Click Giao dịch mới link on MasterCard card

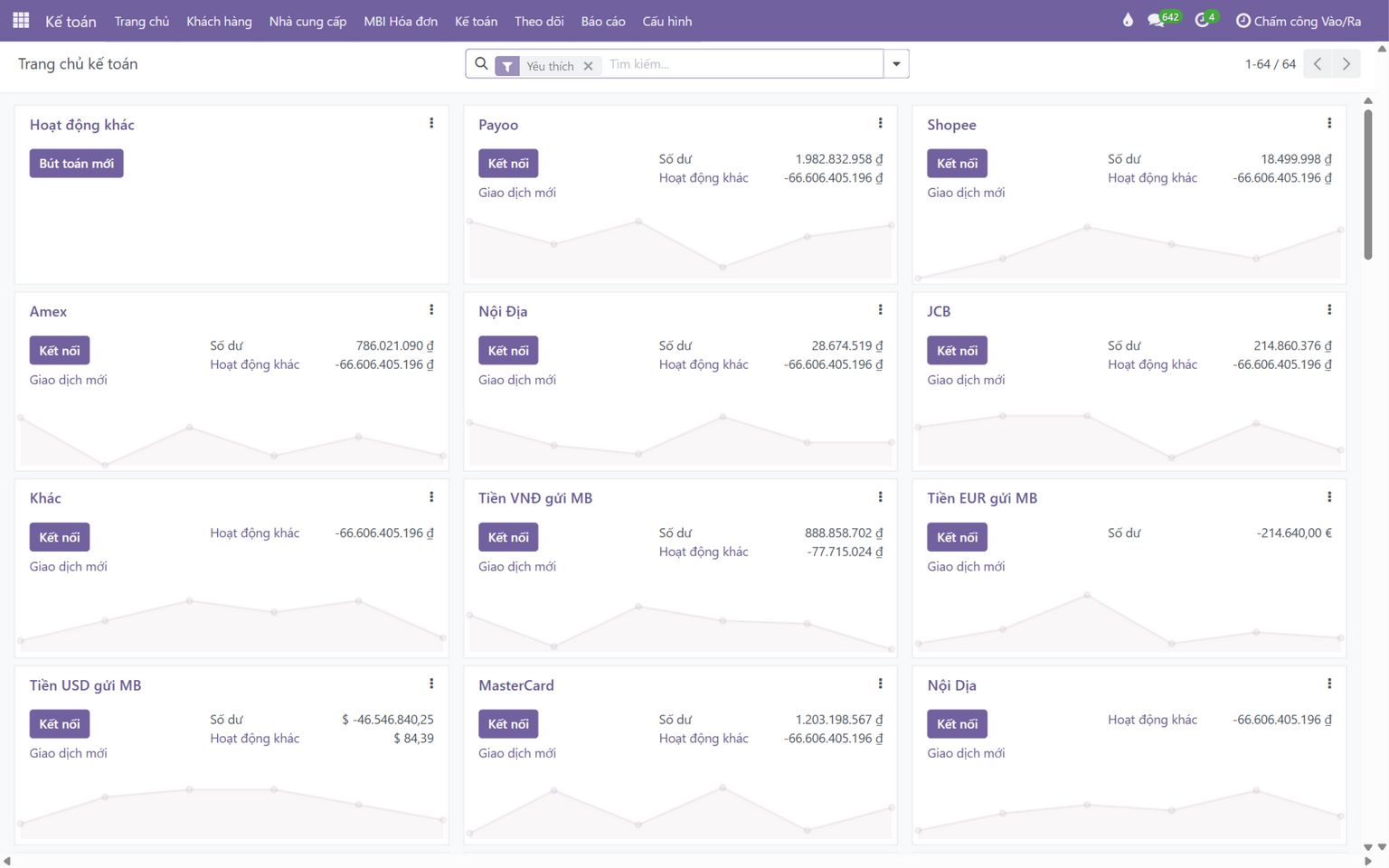[x=517, y=753]
